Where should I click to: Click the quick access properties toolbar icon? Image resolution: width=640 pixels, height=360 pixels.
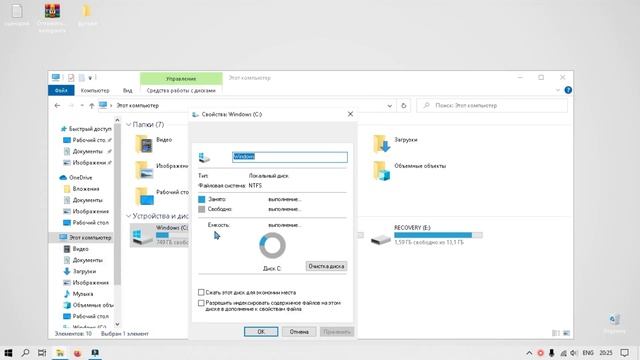[71, 78]
